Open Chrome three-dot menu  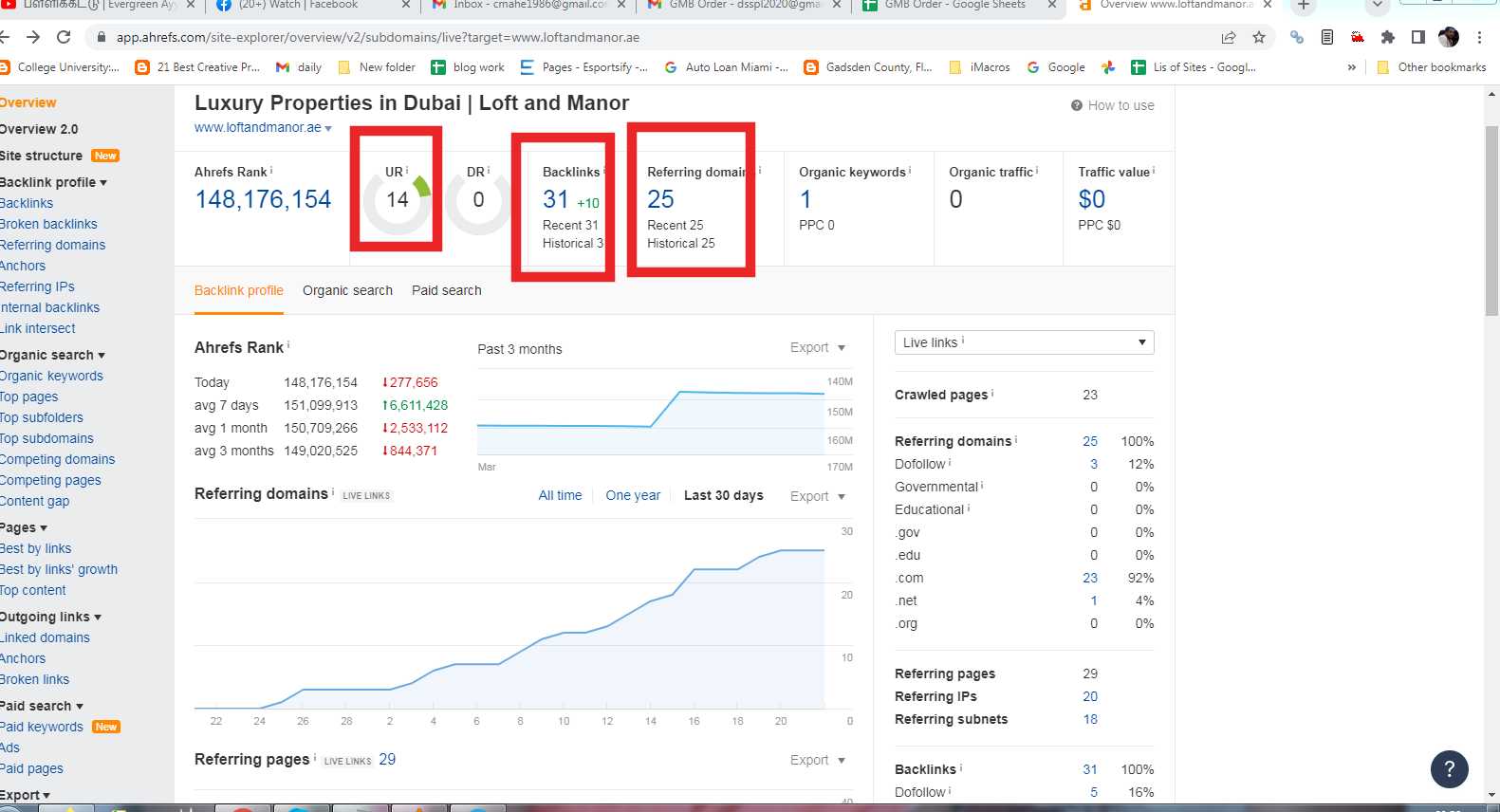click(x=1479, y=37)
